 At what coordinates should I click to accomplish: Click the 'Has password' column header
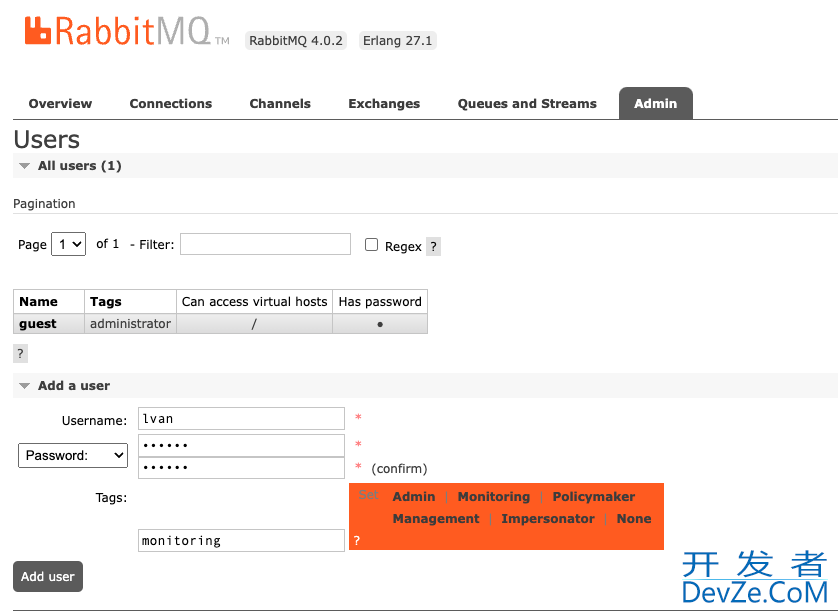point(380,301)
